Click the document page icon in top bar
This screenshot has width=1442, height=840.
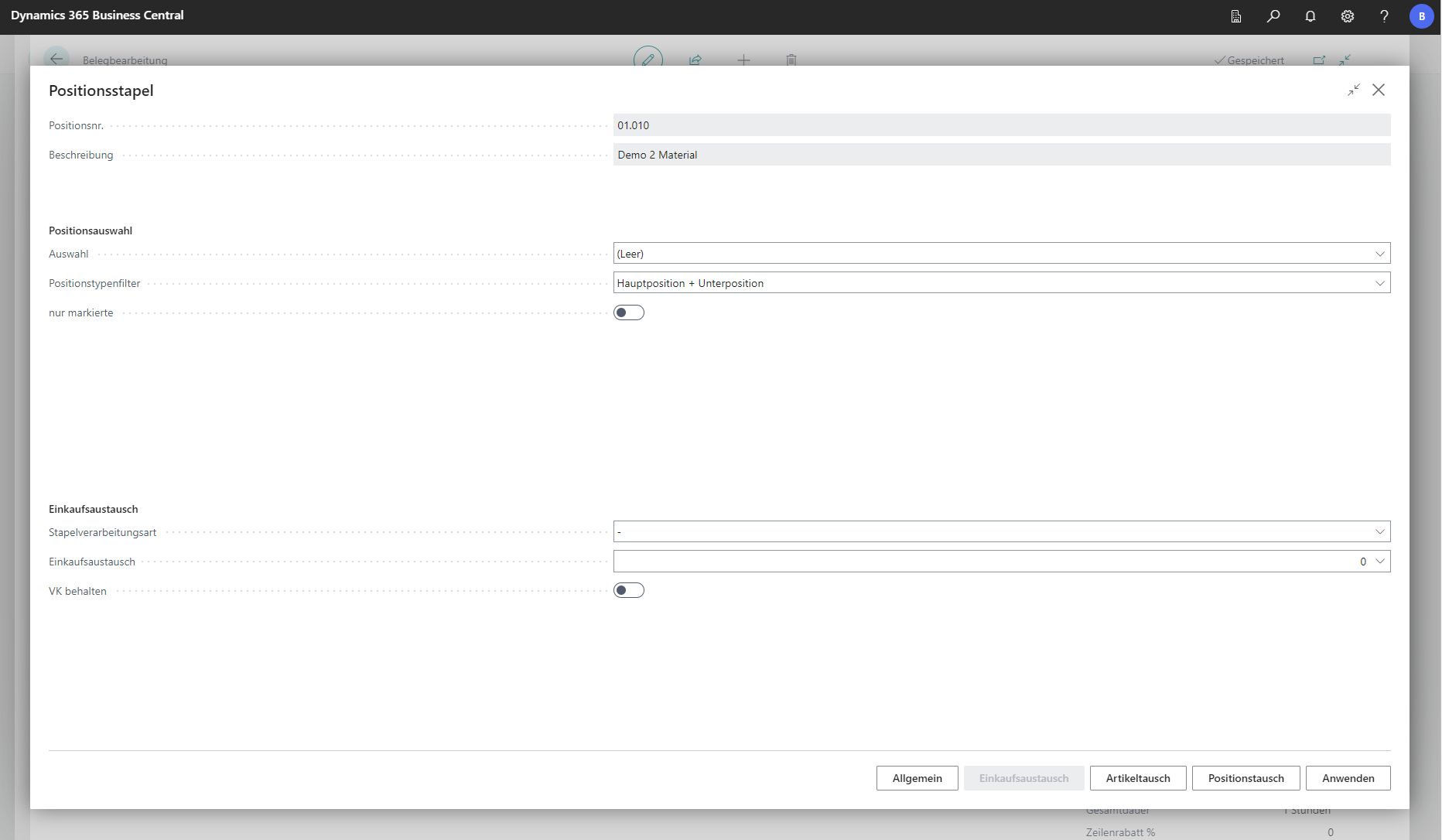point(1235,16)
